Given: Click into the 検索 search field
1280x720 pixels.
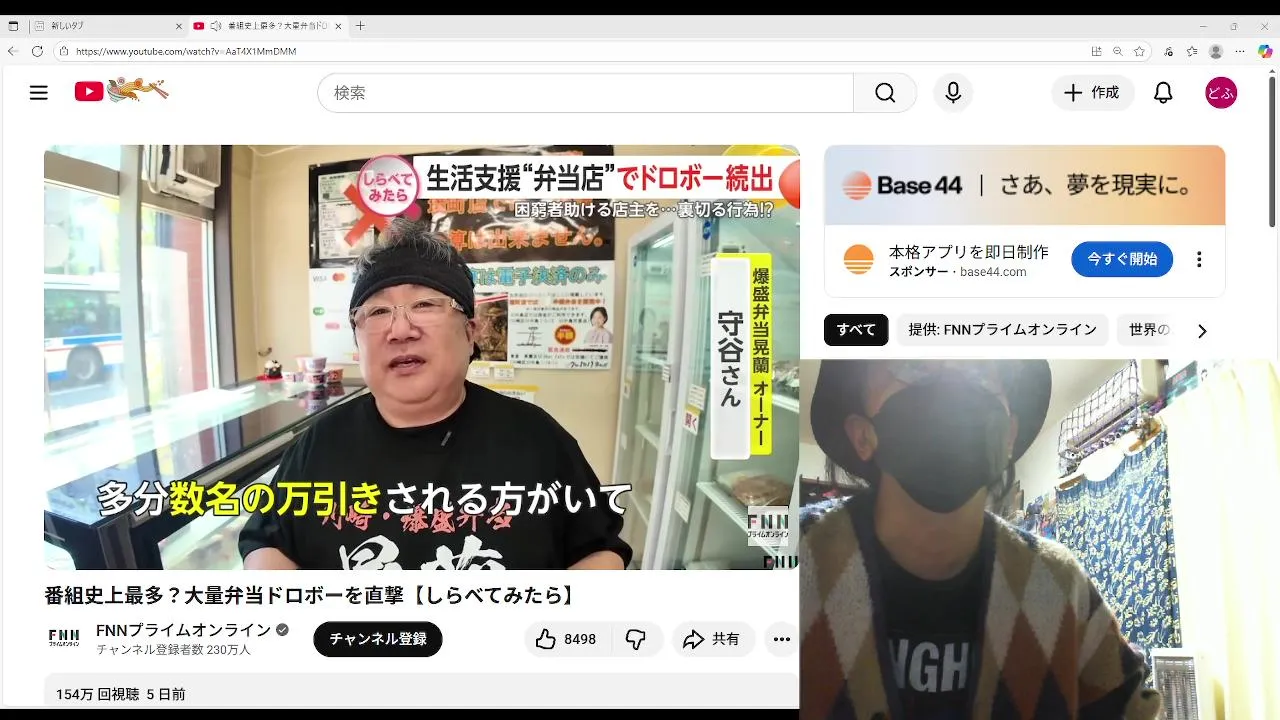Looking at the screenshot, I should click(x=585, y=93).
